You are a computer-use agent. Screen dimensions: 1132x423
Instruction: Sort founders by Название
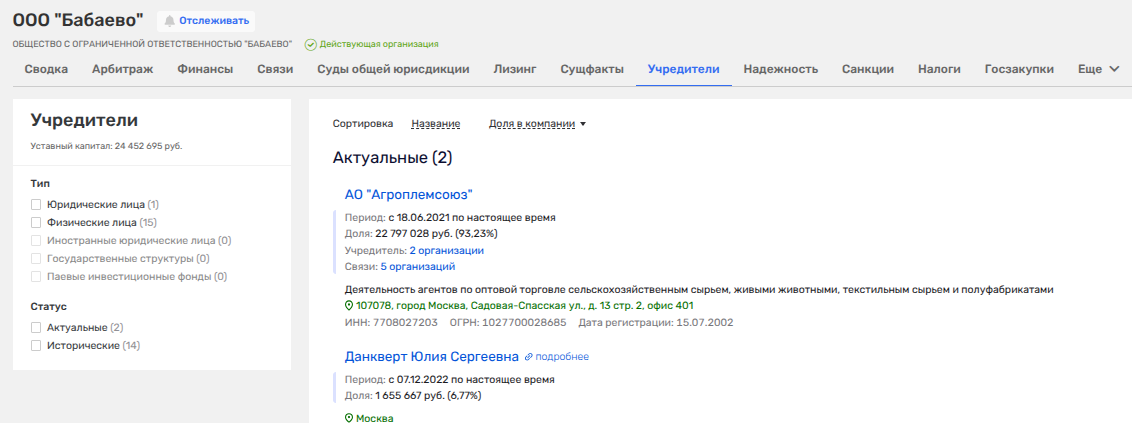click(435, 124)
